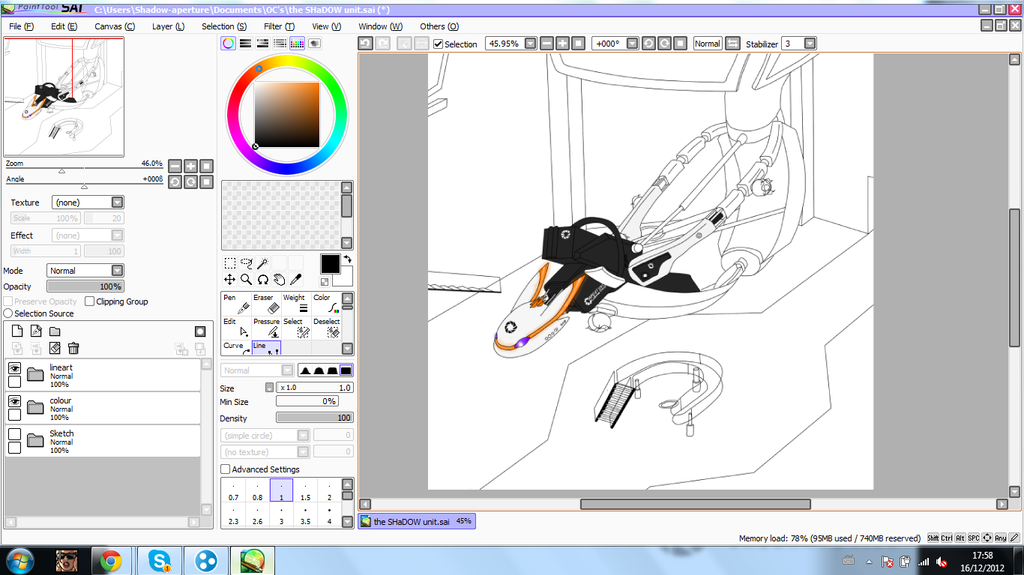Click the Normal view mode button

707,43
